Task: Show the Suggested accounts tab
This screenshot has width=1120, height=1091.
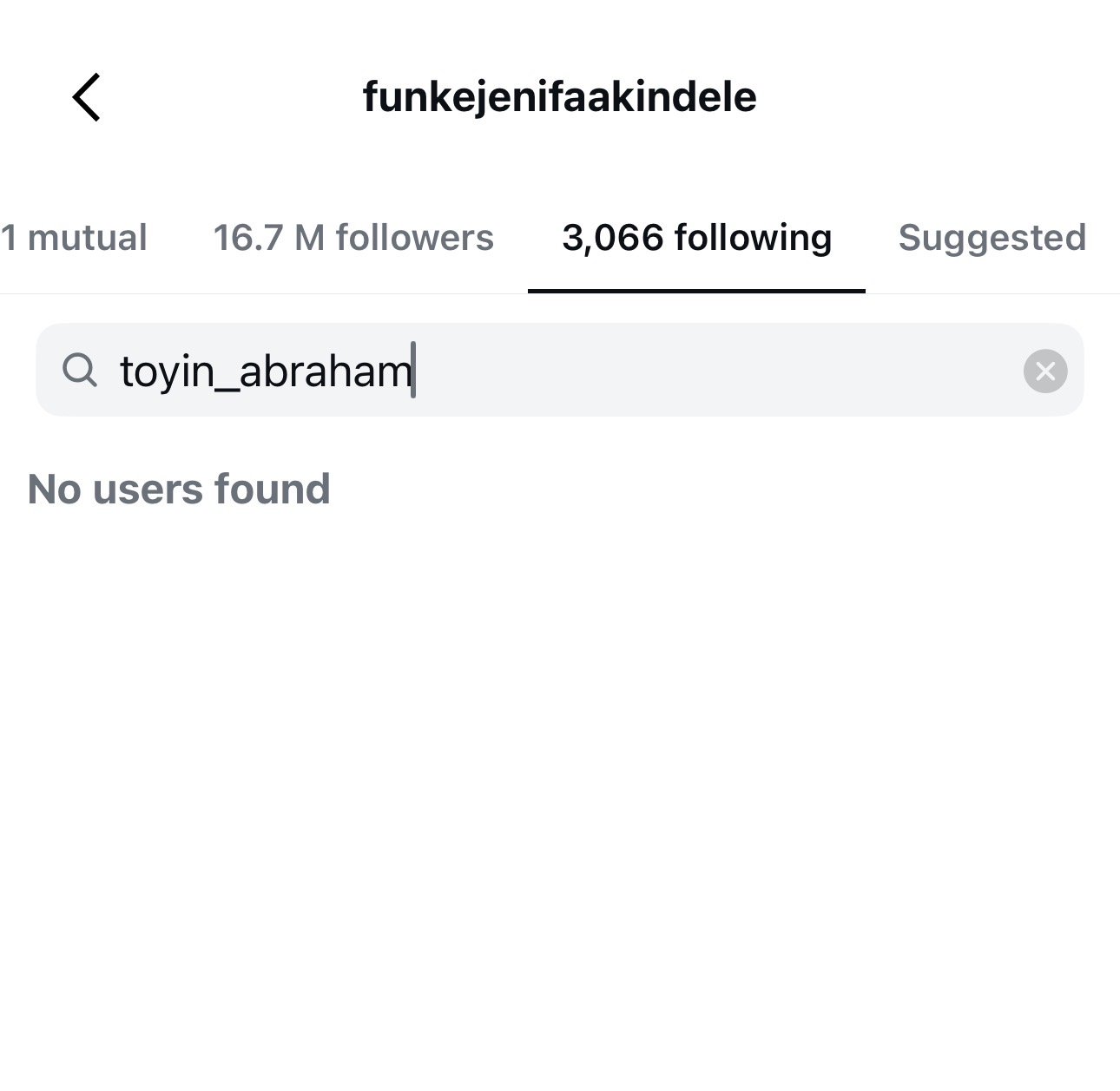Action: point(992,238)
